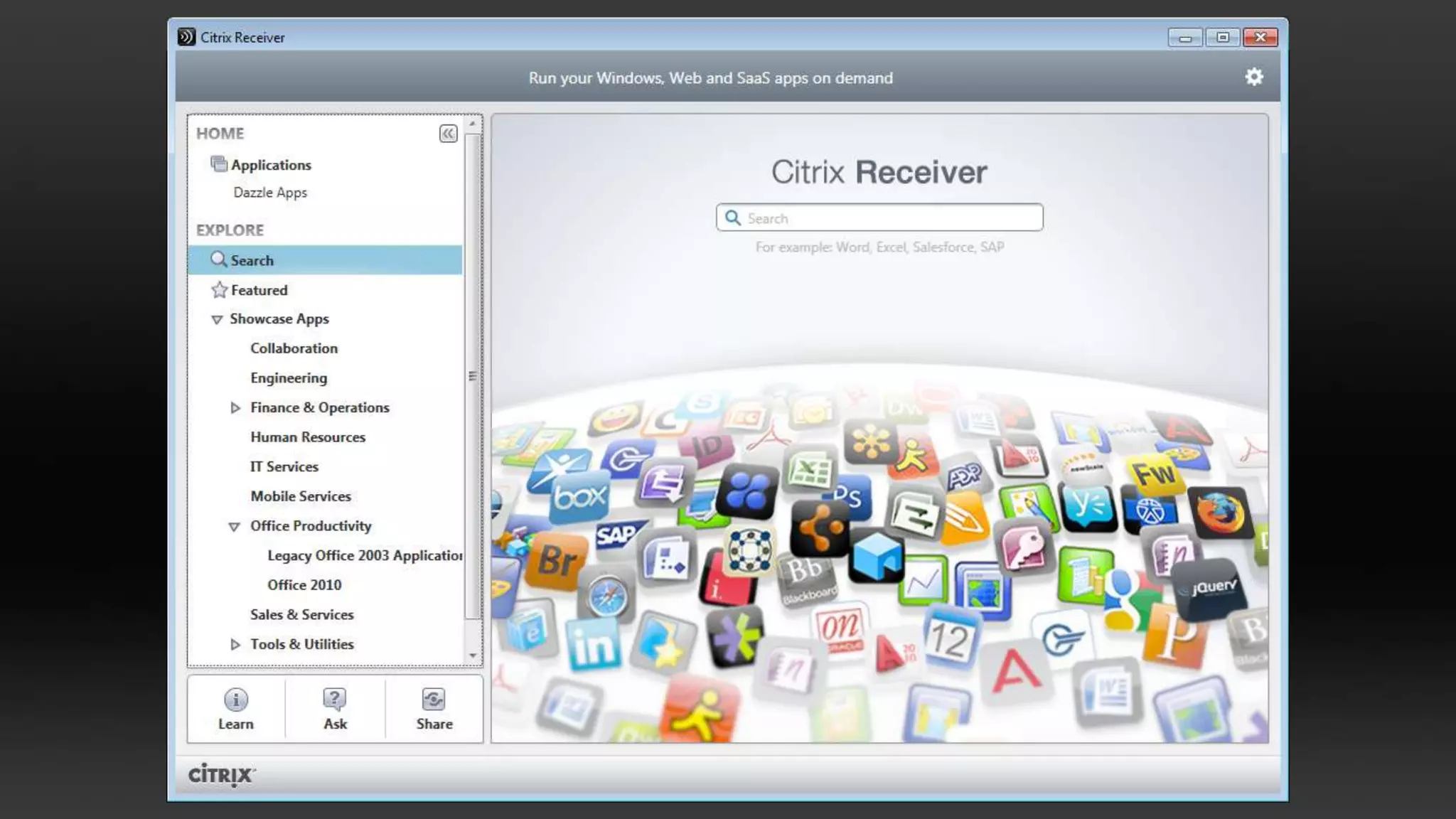1456x819 pixels.
Task: Click the Applications stack icon
Action: coord(219,164)
